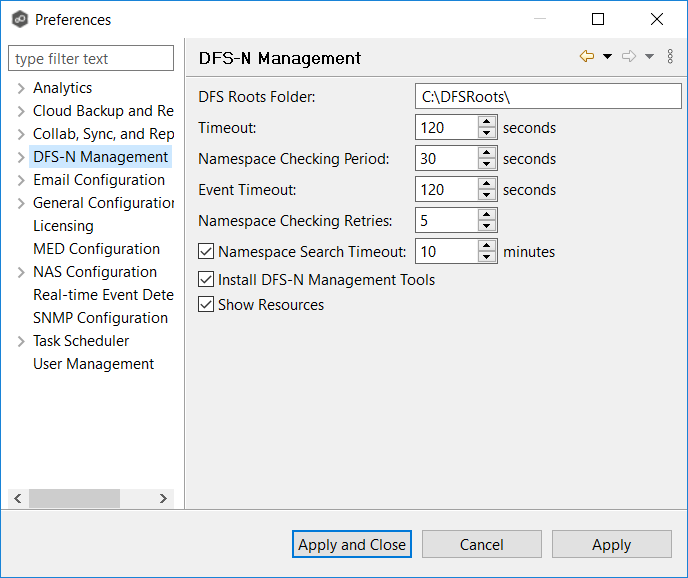This screenshot has height=578, width=688.
Task: Toggle the Show Resources checkbox
Action: 207,305
